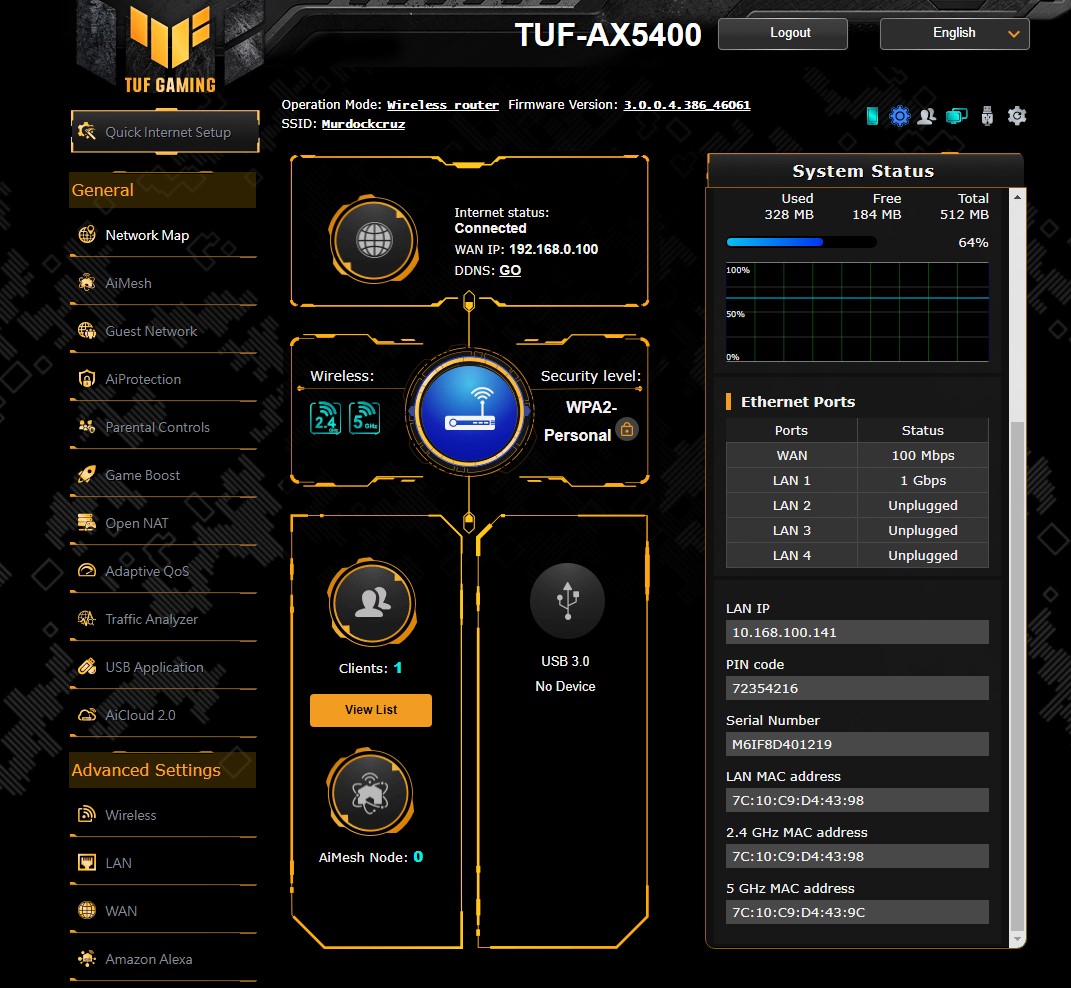Click the WAN globe icon in sidebar
This screenshot has height=988, width=1071.
pyautogui.click(x=87, y=911)
